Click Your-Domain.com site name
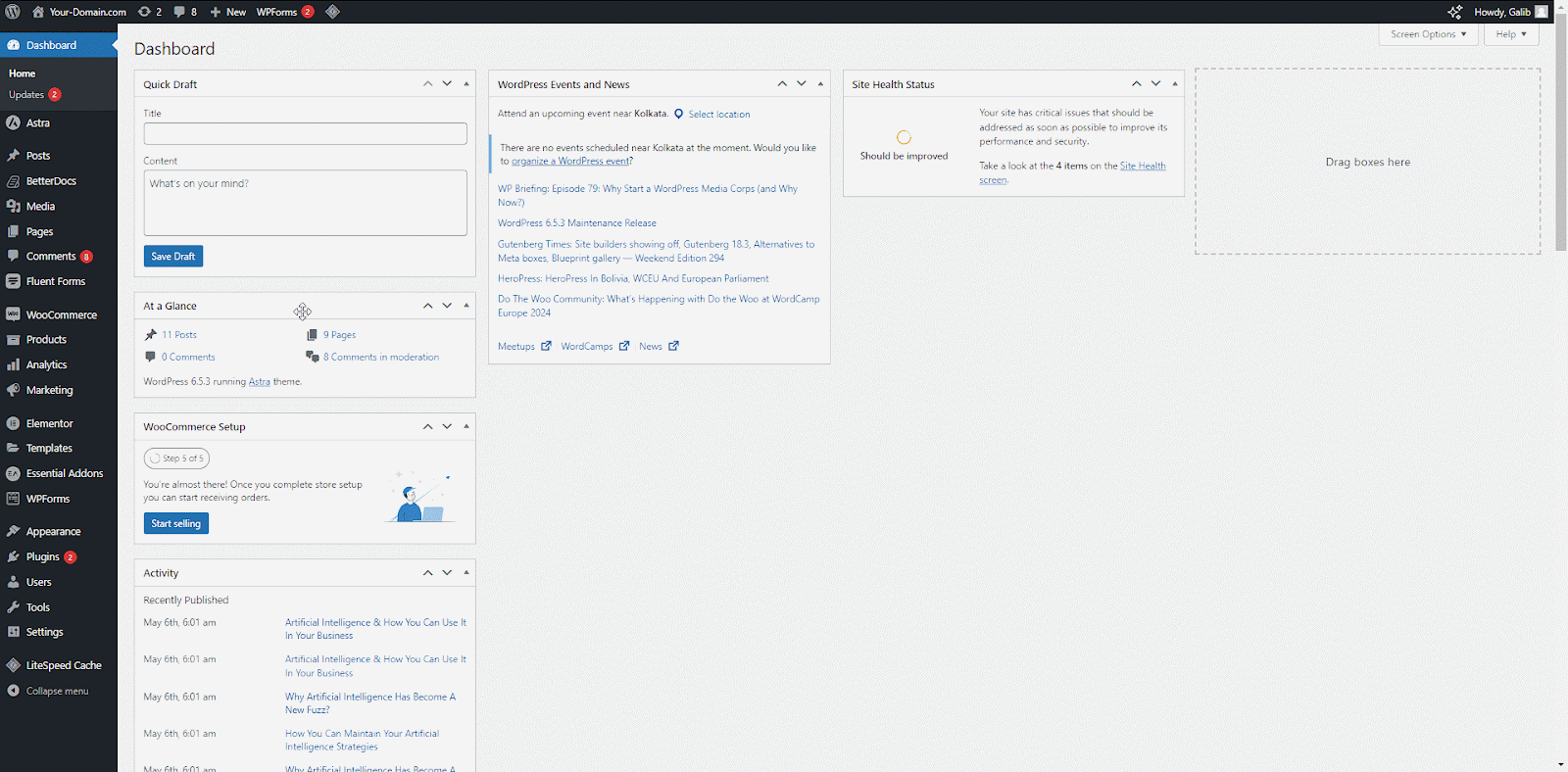The width and height of the screenshot is (1568, 772). (79, 12)
